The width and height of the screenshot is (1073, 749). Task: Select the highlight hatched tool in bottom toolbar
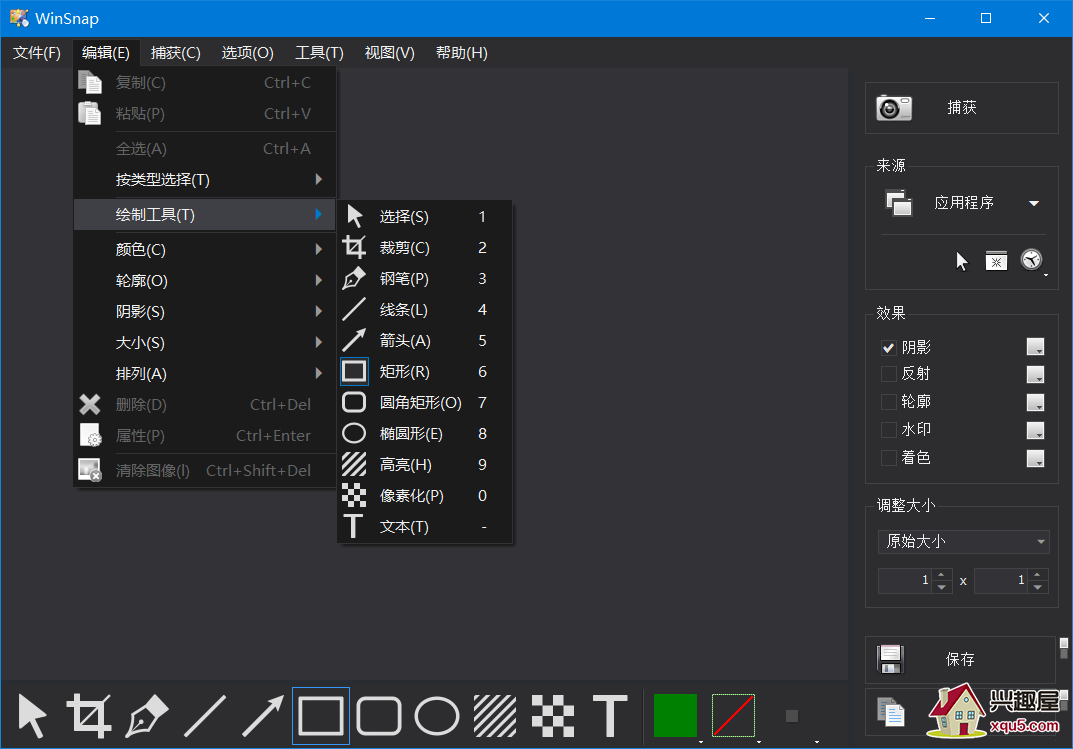(x=494, y=716)
